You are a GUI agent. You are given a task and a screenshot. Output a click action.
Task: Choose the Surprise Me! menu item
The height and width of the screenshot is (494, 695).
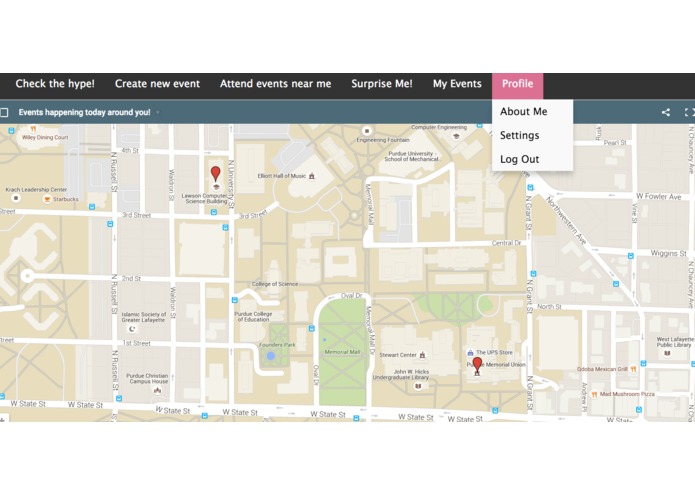(382, 84)
